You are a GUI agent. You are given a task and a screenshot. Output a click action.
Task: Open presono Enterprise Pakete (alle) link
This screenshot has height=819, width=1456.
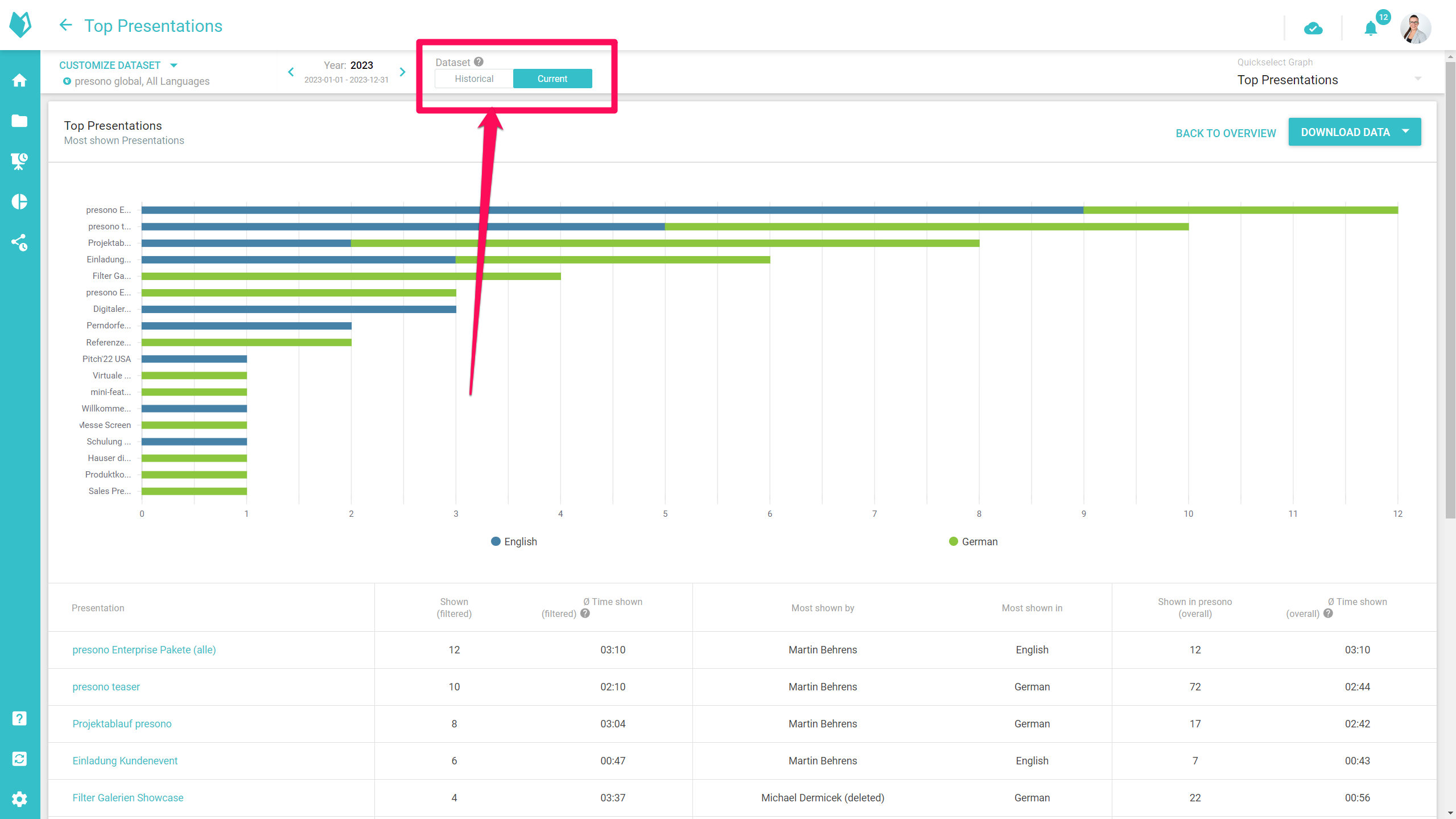point(144,650)
